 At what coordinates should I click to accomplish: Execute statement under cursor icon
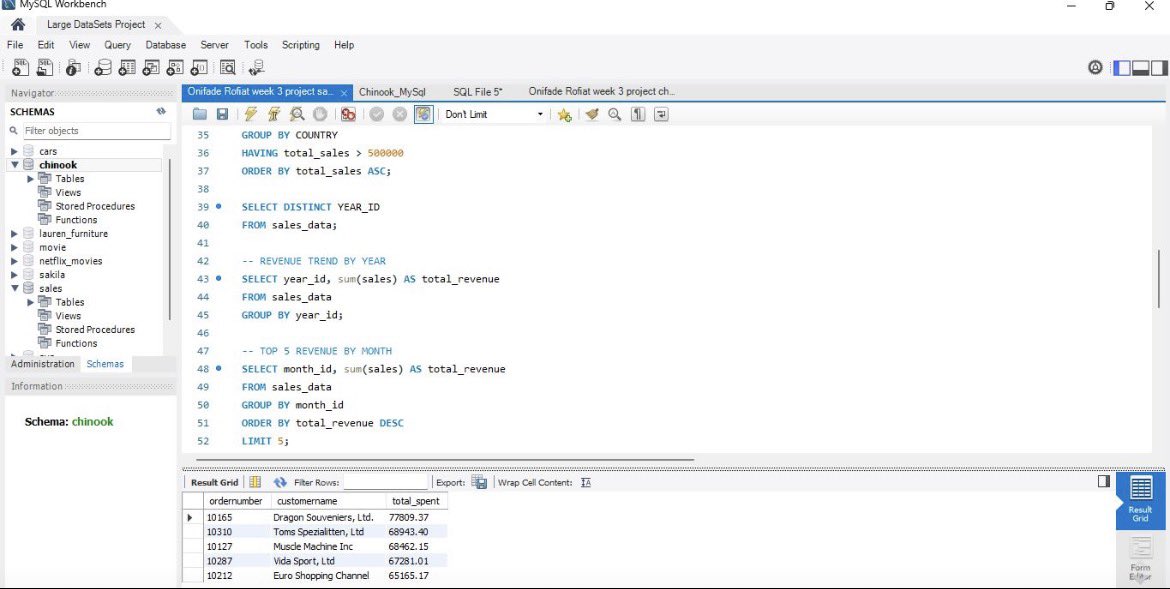[274, 114]
